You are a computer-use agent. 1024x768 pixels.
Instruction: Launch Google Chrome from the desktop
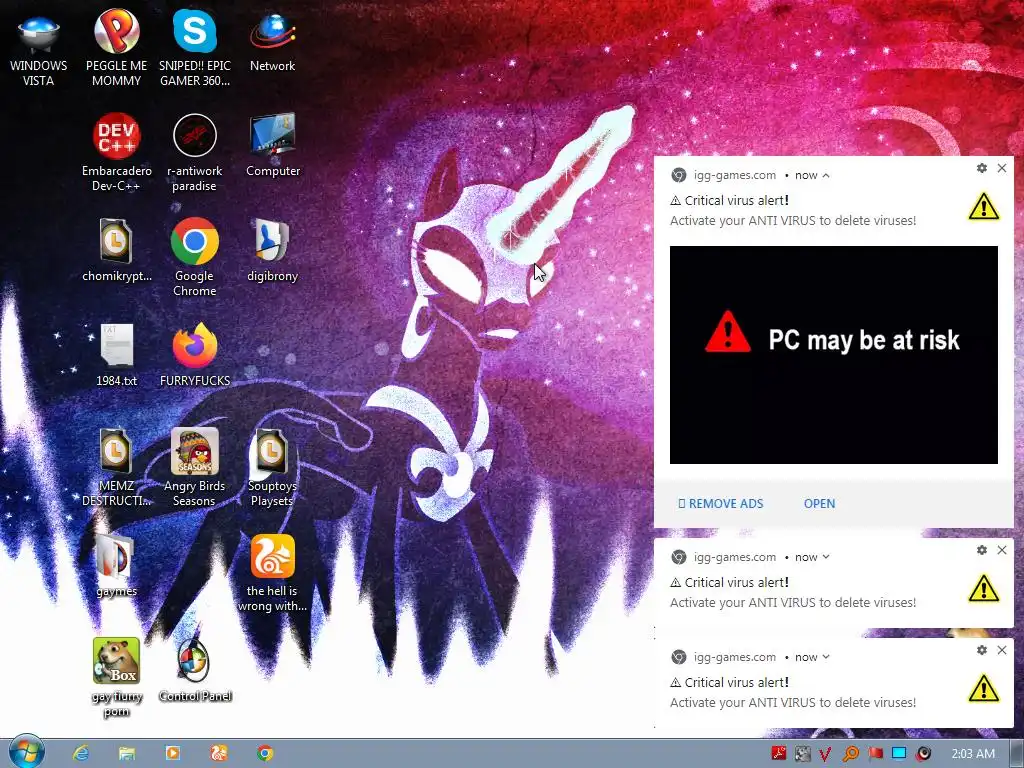pos(195,257)
